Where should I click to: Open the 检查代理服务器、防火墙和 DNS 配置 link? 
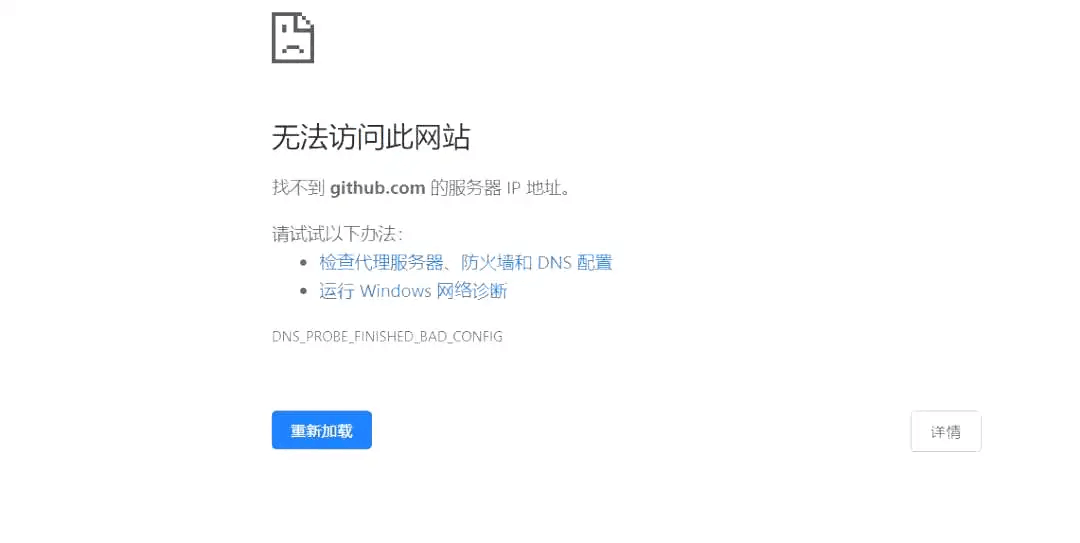(466, 263)
